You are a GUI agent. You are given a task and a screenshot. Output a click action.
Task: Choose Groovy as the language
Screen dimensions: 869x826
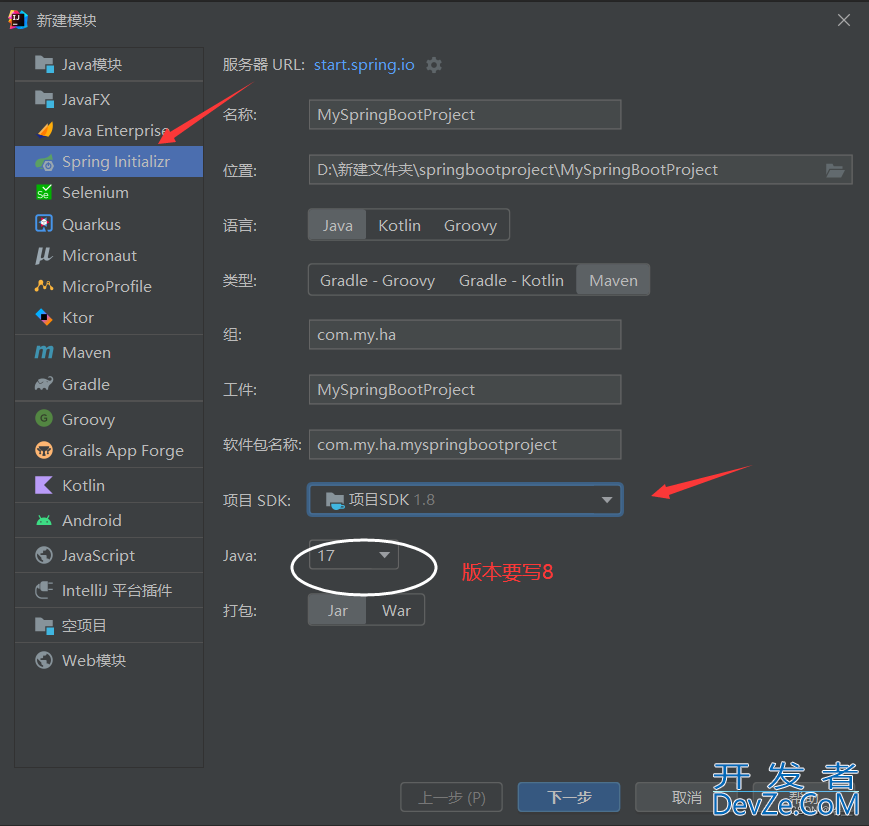[x=470, y=225]
